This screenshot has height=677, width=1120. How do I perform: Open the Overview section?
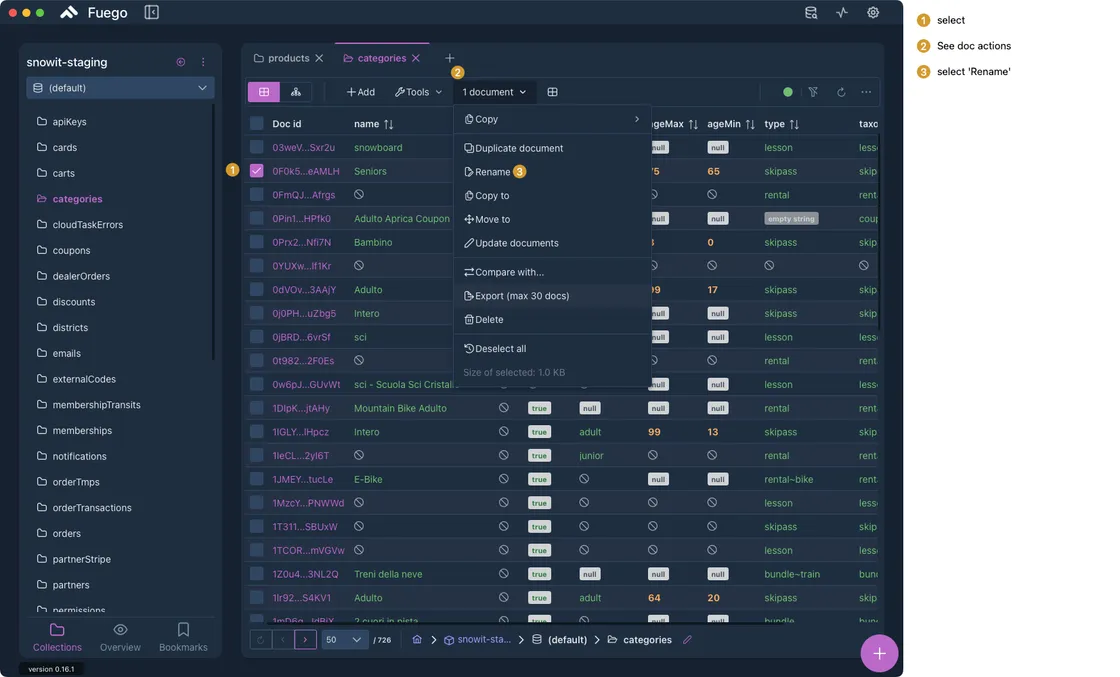(120, 637)
